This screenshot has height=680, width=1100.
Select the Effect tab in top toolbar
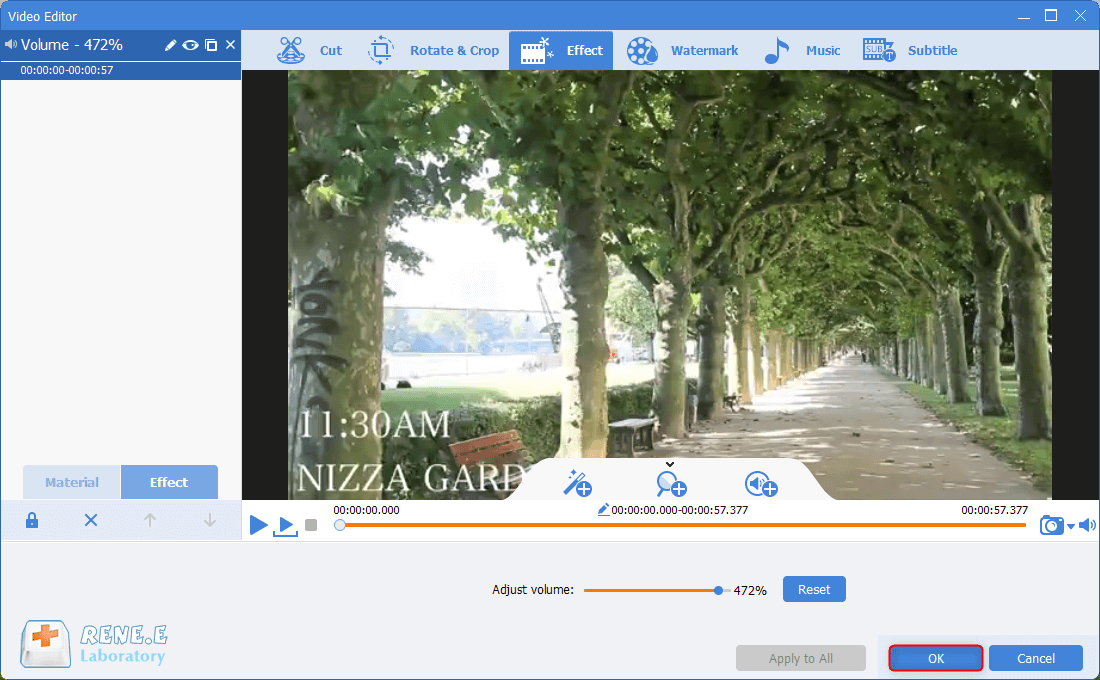point(561,51)
